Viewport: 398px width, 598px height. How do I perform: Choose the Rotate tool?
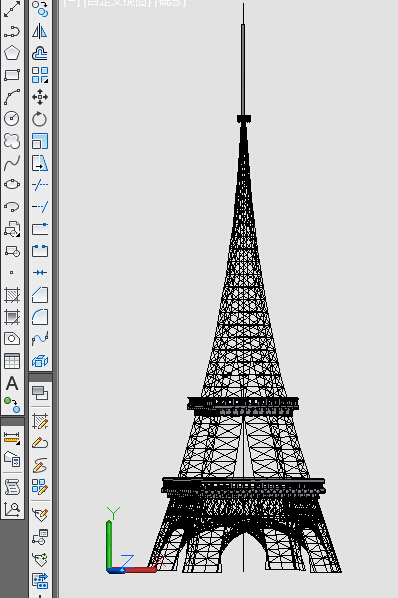pyautogui.click(x=40, y=119)
